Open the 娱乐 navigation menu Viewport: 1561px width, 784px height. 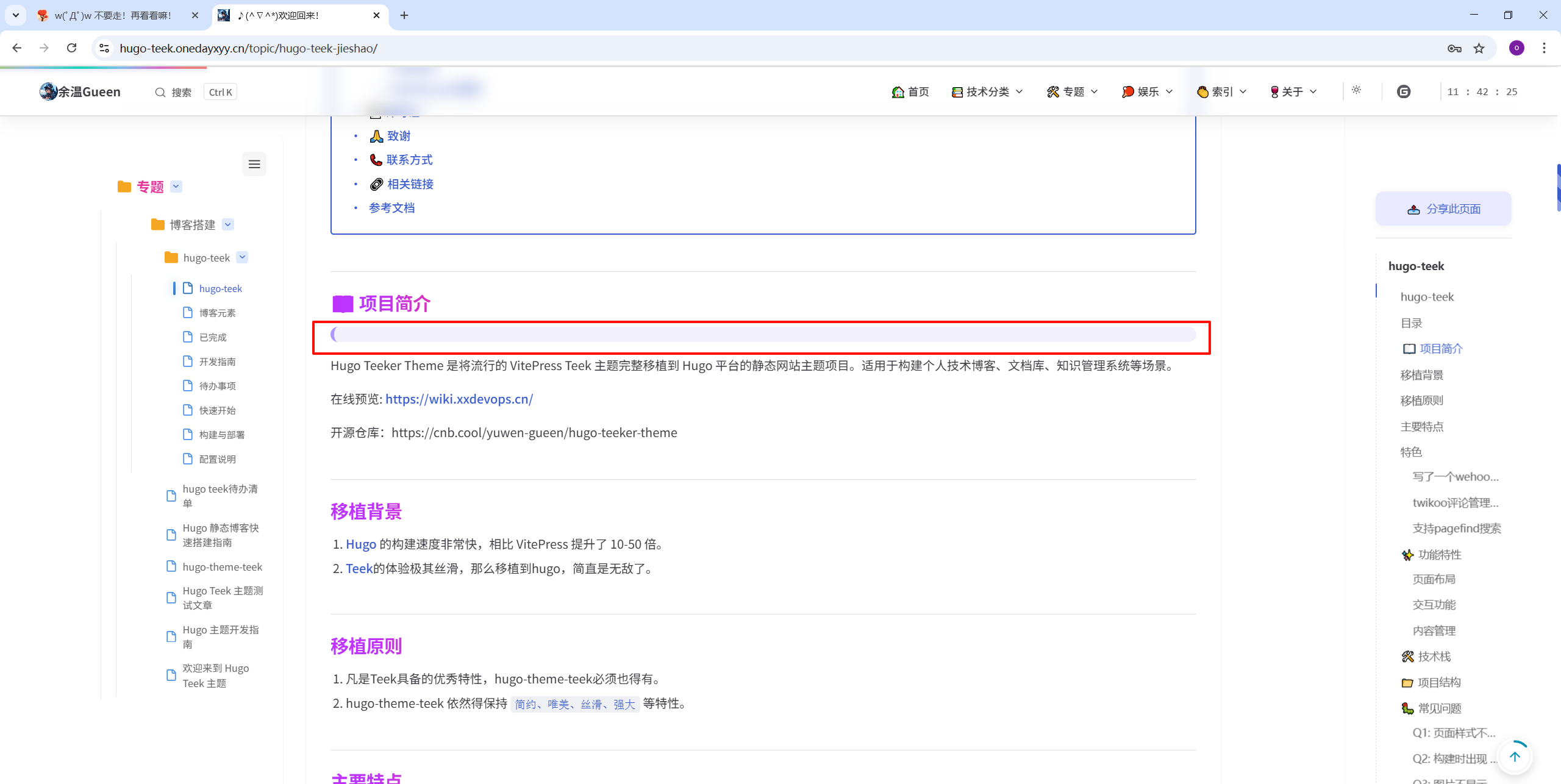click(1147, 91)
